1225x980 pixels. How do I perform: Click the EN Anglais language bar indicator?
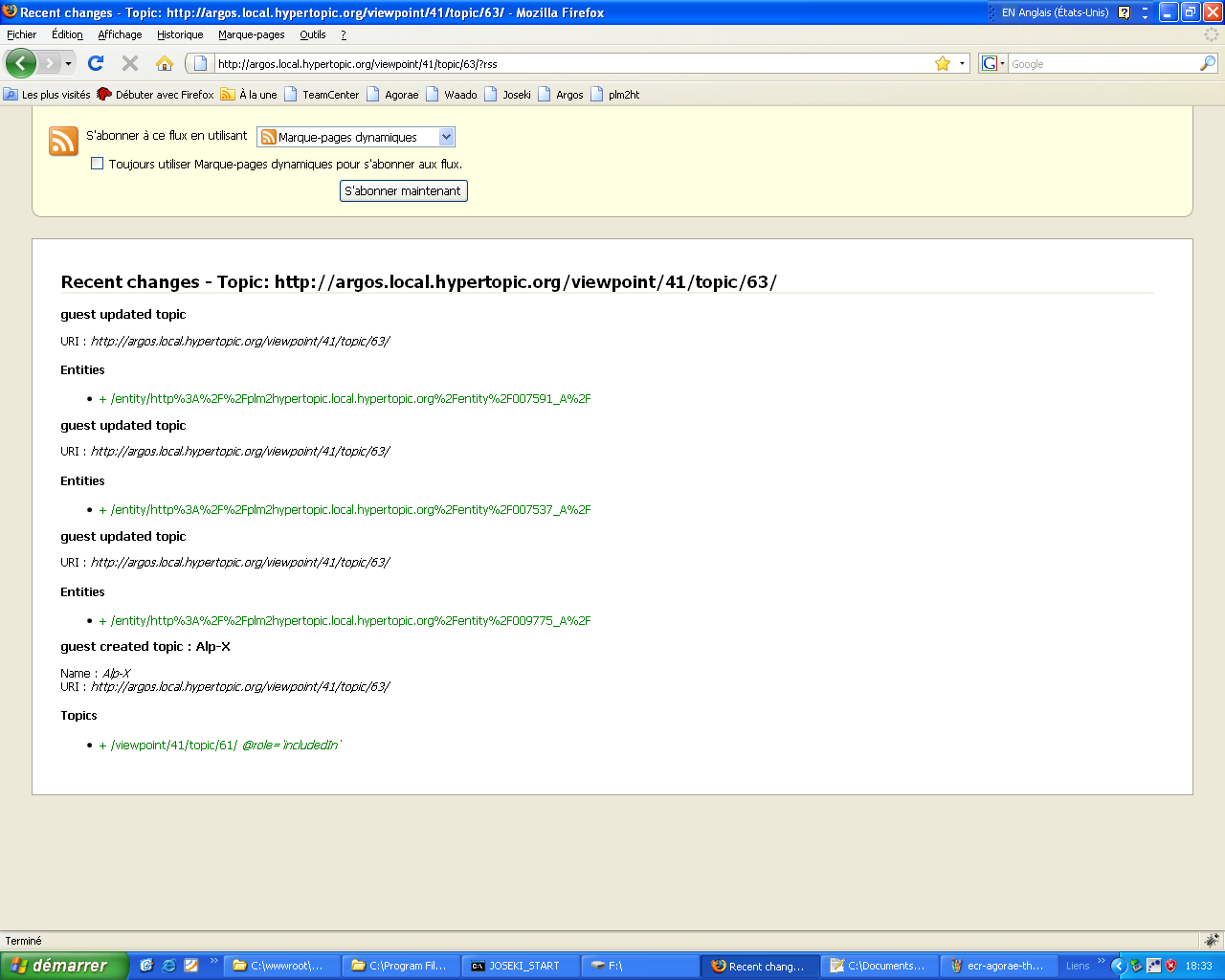click(1054, 12)
